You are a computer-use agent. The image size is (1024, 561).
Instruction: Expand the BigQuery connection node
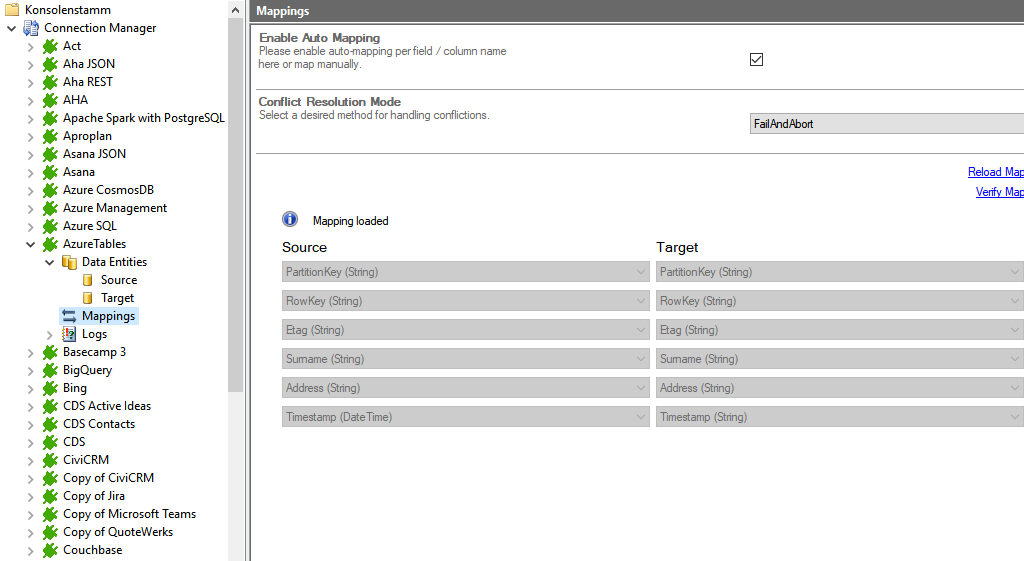click(x=31, y=370)
